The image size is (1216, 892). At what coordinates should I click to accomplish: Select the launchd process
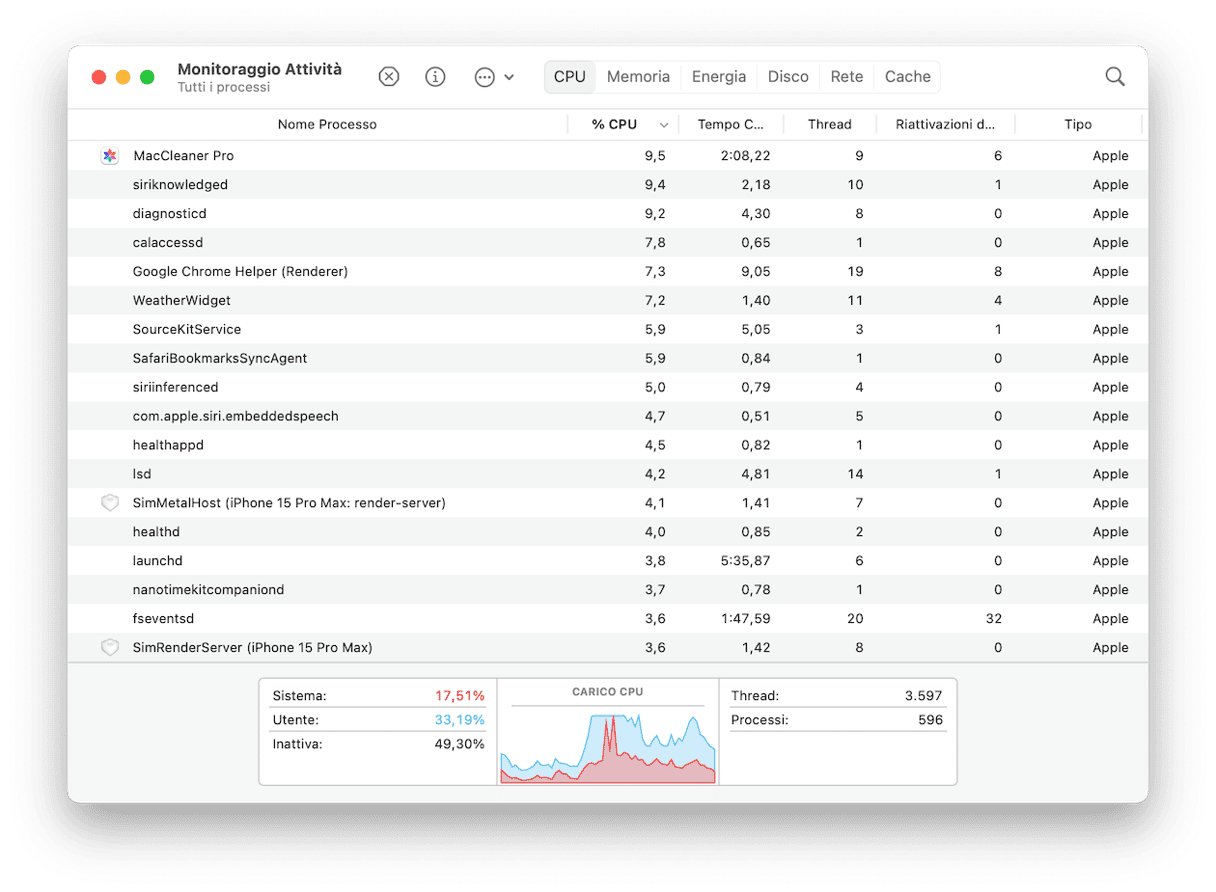[x=608, y=561]
